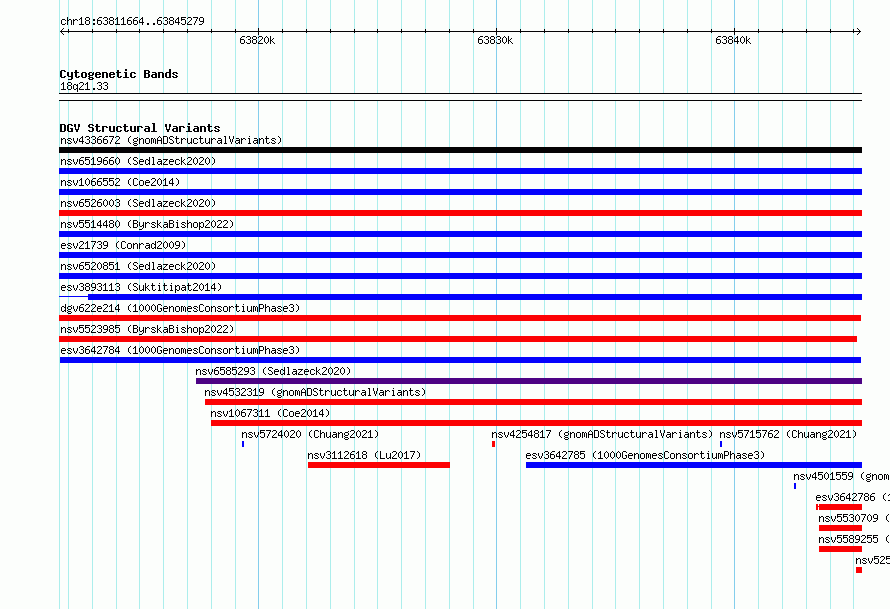Select the blue esv21739 variant bar
Viewport: 890px width, 609px height.
click(460, 255)
